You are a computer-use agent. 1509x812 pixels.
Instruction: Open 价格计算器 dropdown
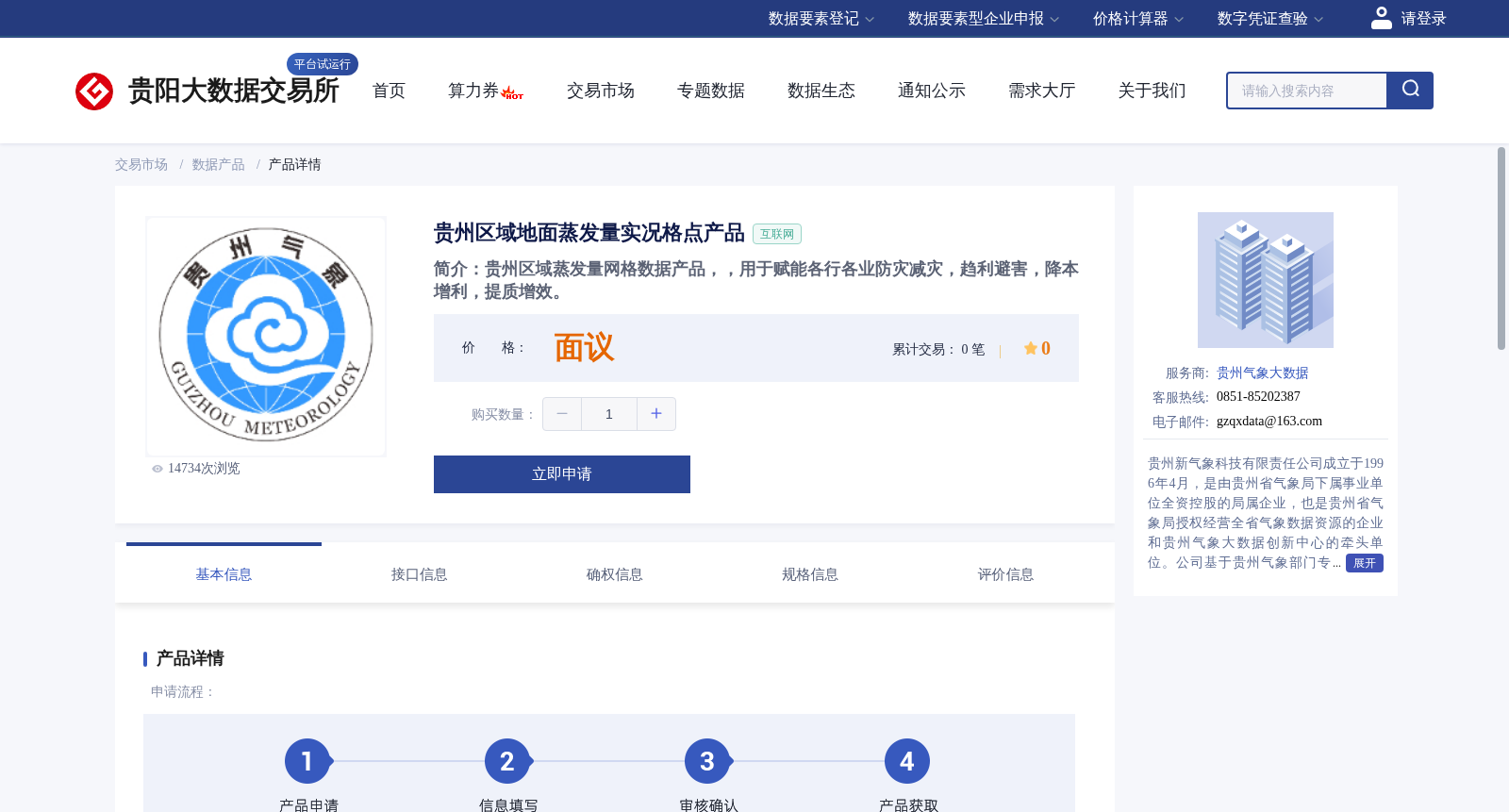(x=1137, y=19)
